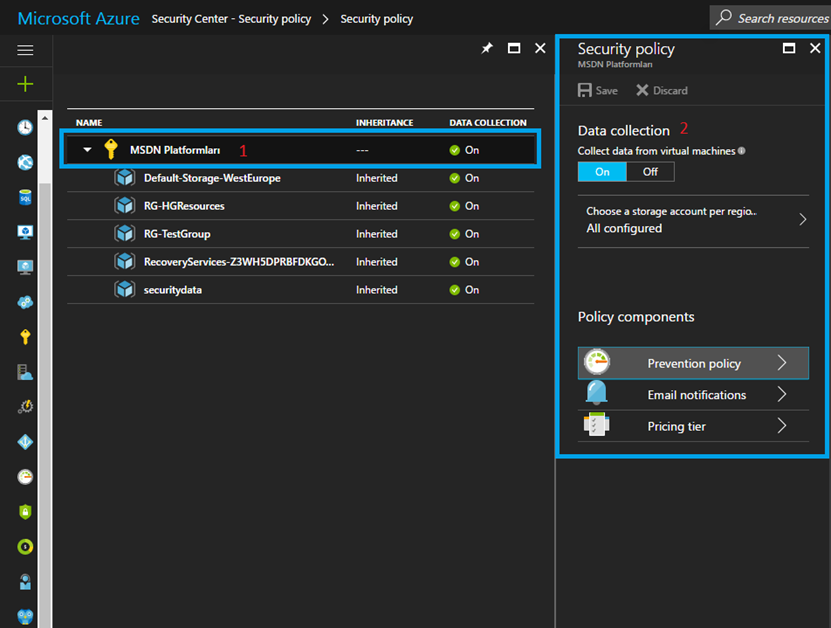Turn data collection Off
Viewport: 831px width, 628px height.
650,172
